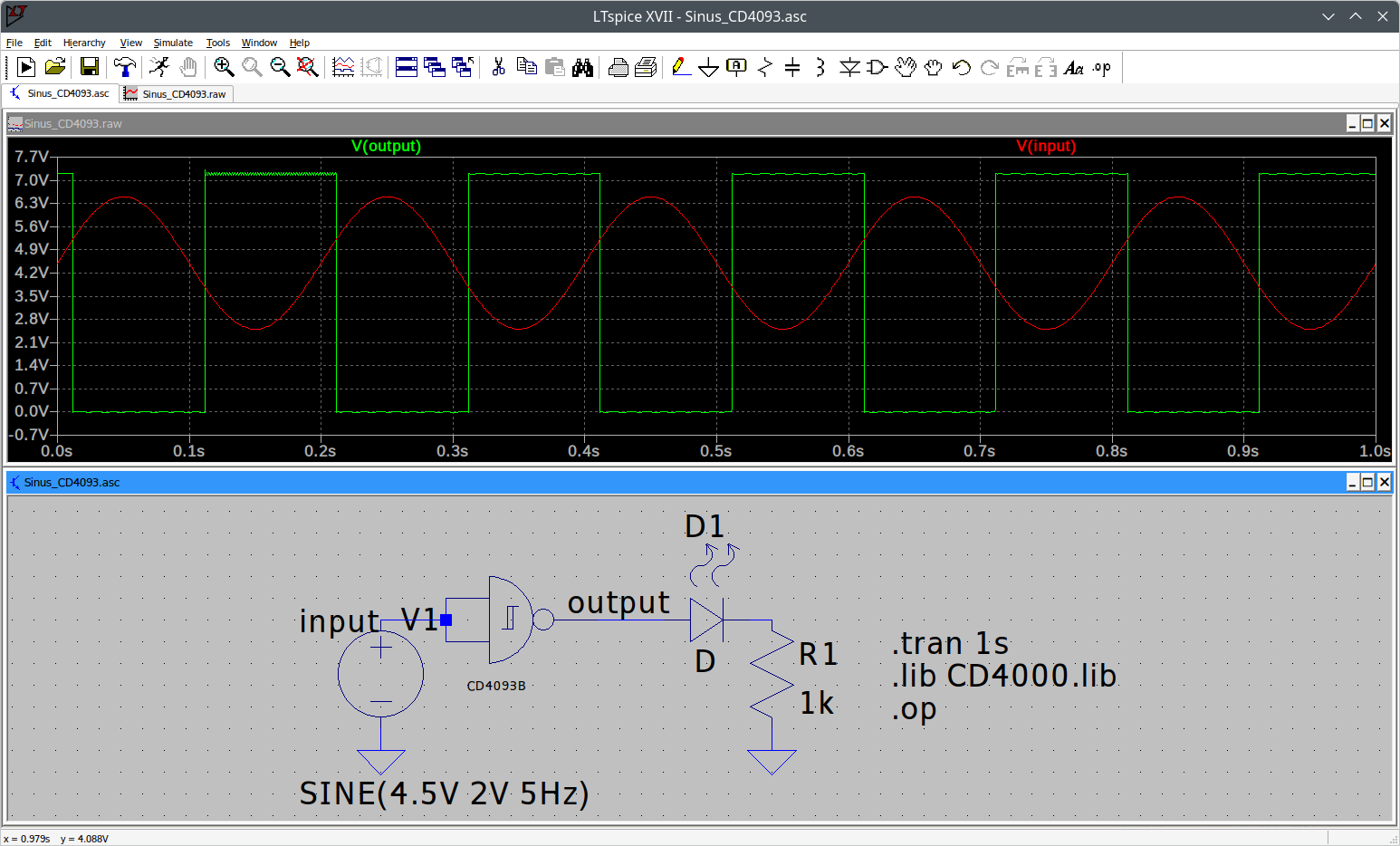Viewport: 1400px width, 846px height.
Task: Add a SPICE directive with .op tool
Action: point(1100,66)
